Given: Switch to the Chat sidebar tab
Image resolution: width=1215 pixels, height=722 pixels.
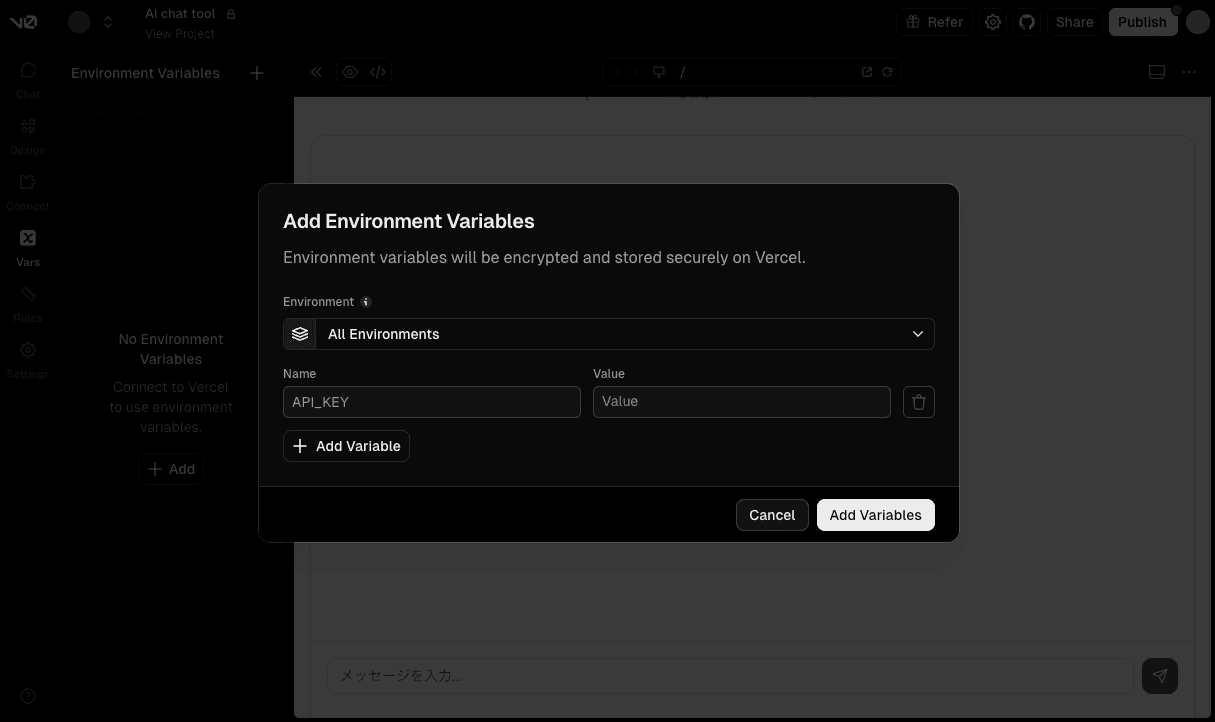Looking at the screenshot, I should [x=28, y=79].
